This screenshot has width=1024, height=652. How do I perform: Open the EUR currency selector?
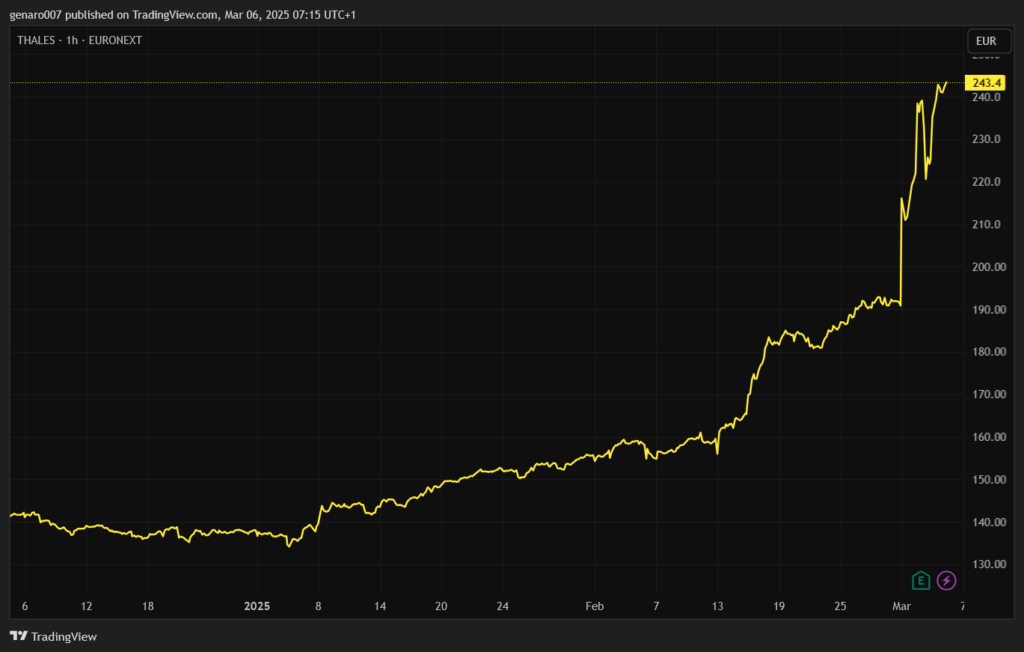click(x=985, y=41)
